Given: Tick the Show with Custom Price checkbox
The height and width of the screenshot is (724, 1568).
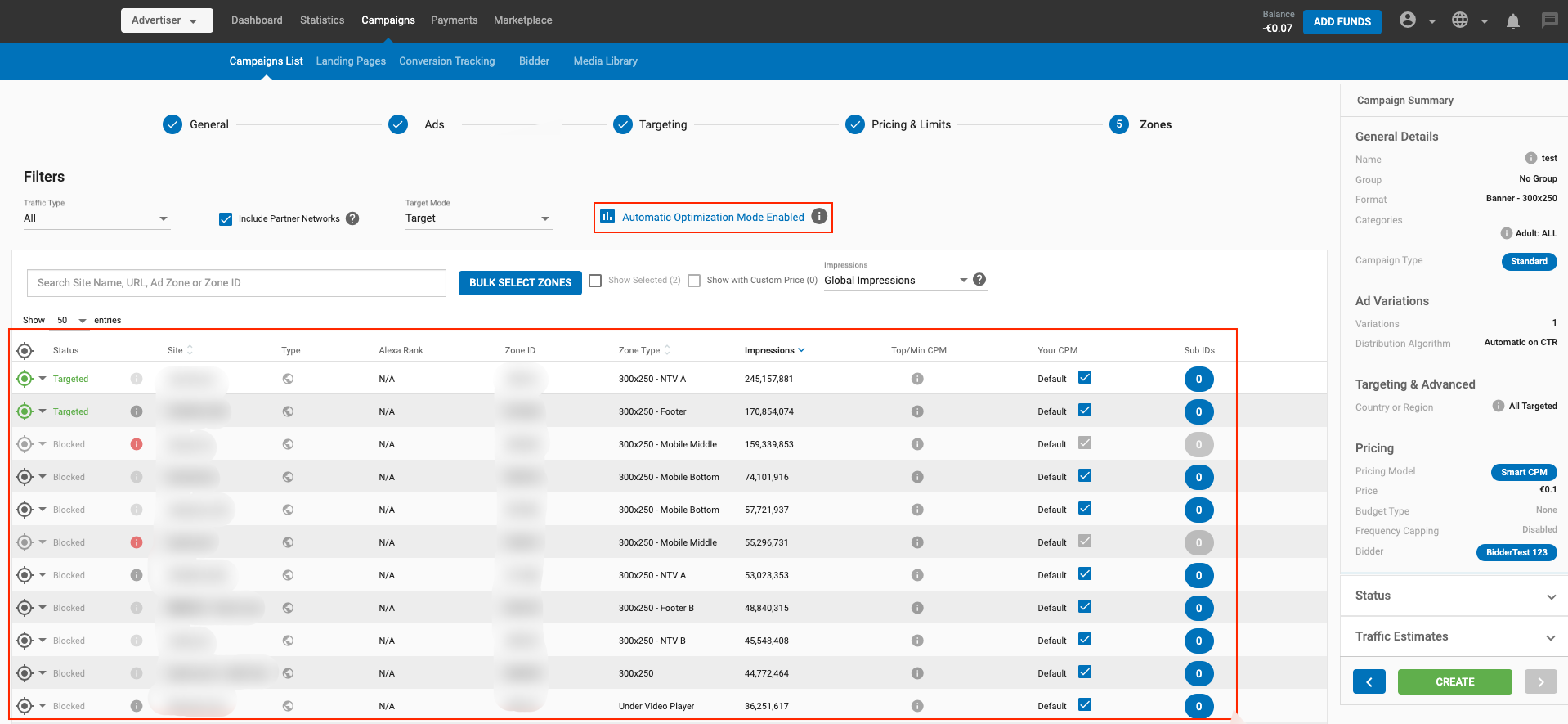Looking at the screenshot, I should click(694, 281).
